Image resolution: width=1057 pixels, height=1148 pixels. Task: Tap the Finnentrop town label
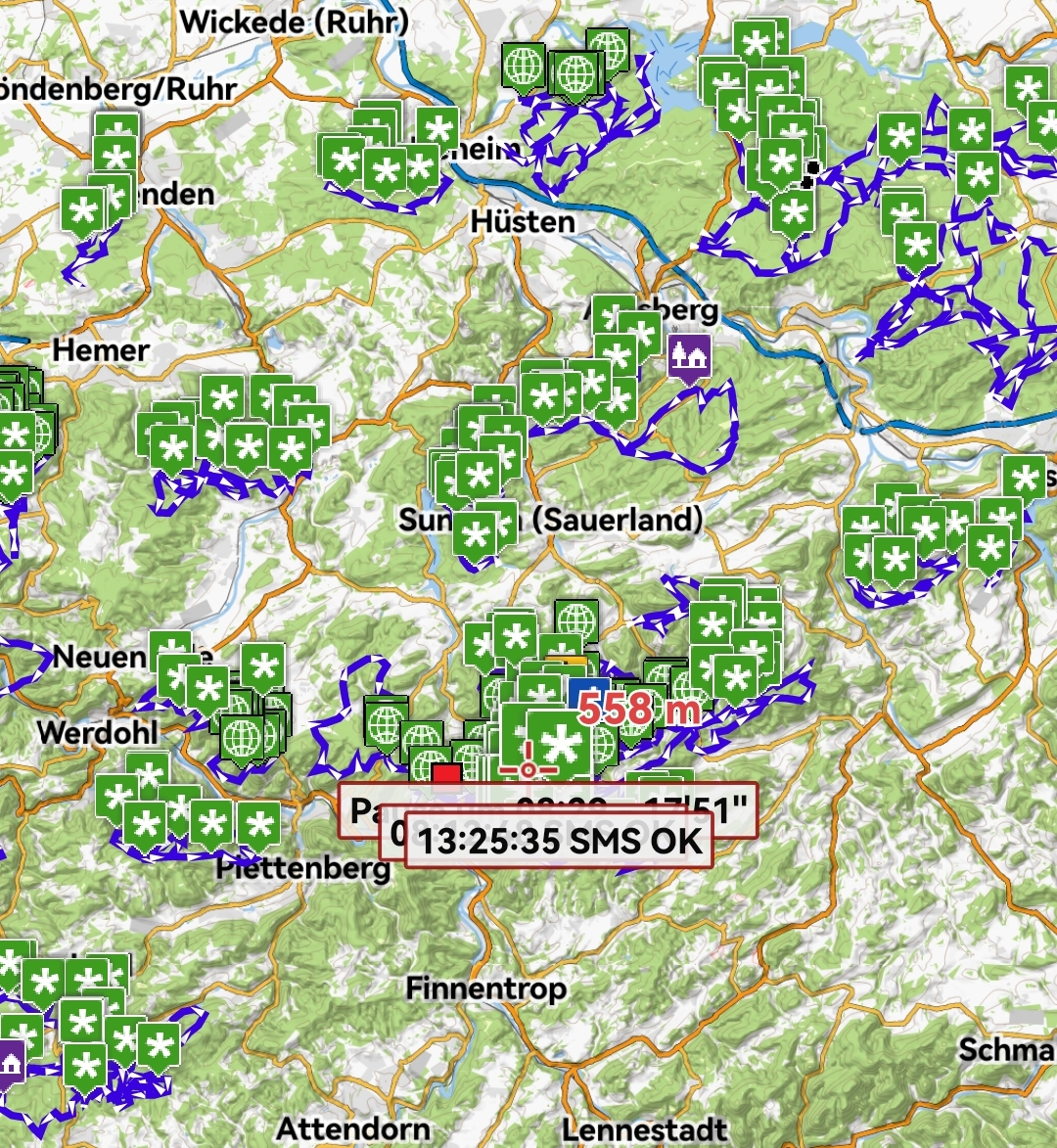[x=486, y=988]
